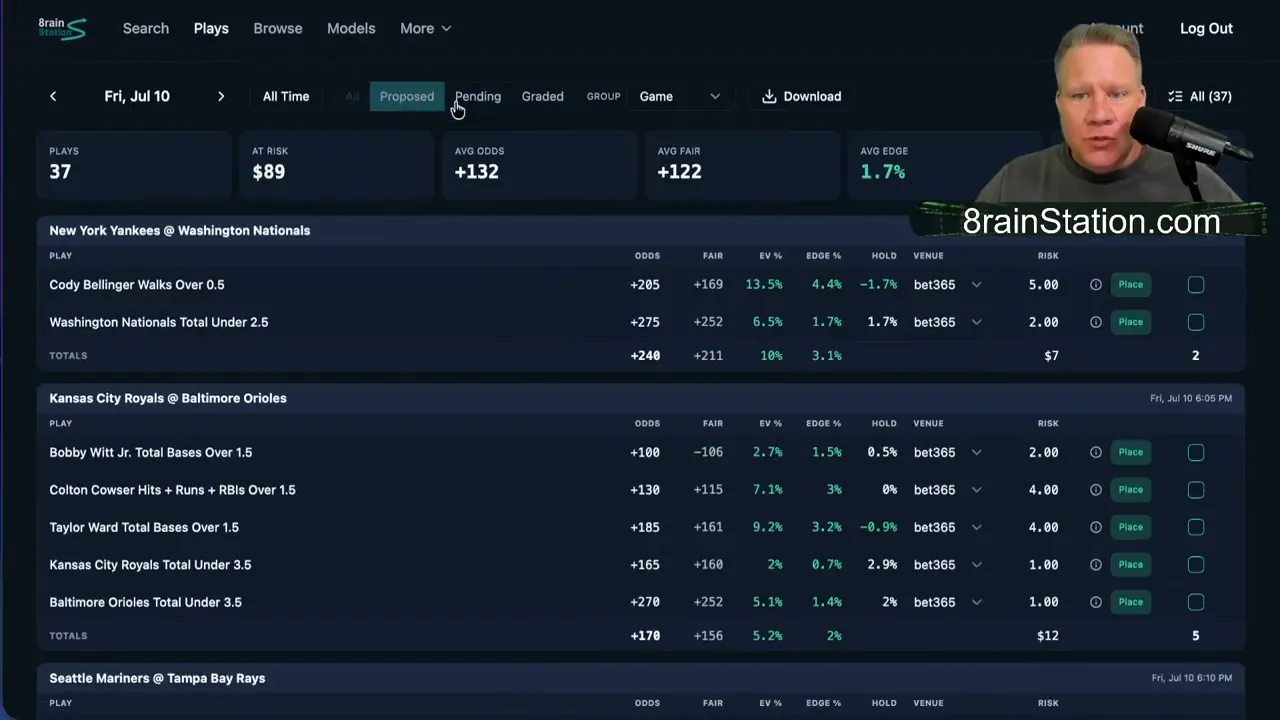
Task: Open the Models nav item
Action: 351,28
